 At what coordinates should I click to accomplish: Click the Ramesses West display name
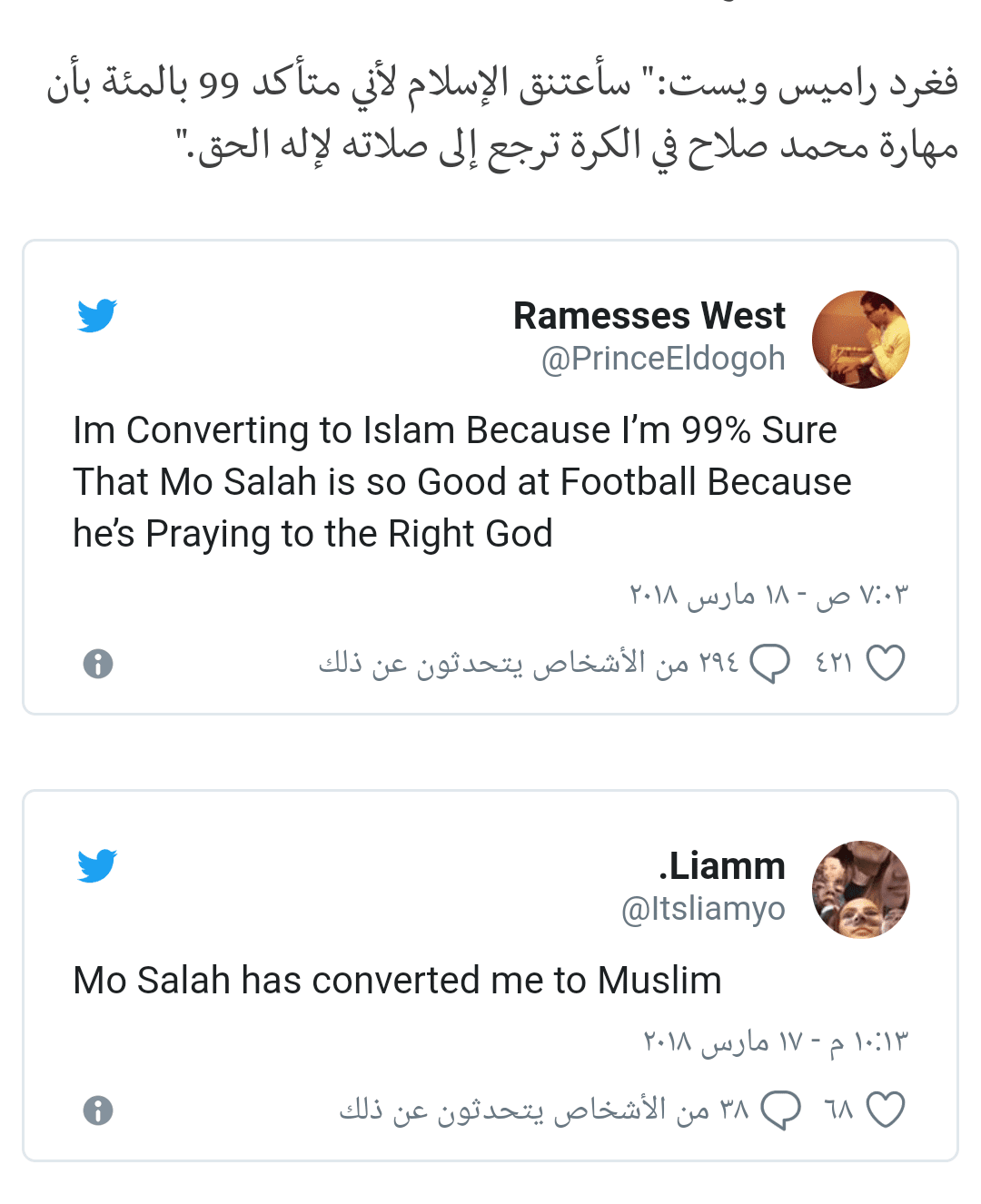pyautogui.click(x=649, y=315)
